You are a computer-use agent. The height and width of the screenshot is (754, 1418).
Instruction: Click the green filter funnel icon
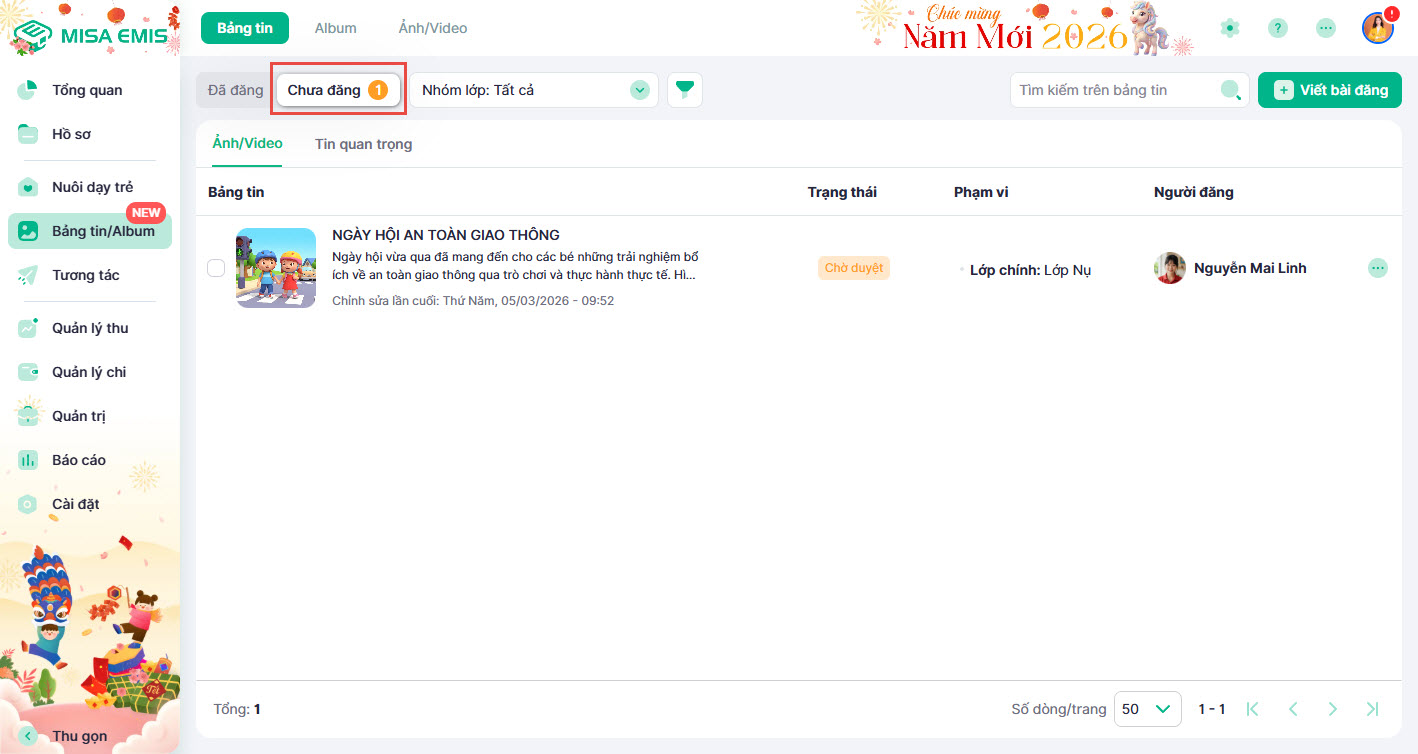tap(684, 90)
